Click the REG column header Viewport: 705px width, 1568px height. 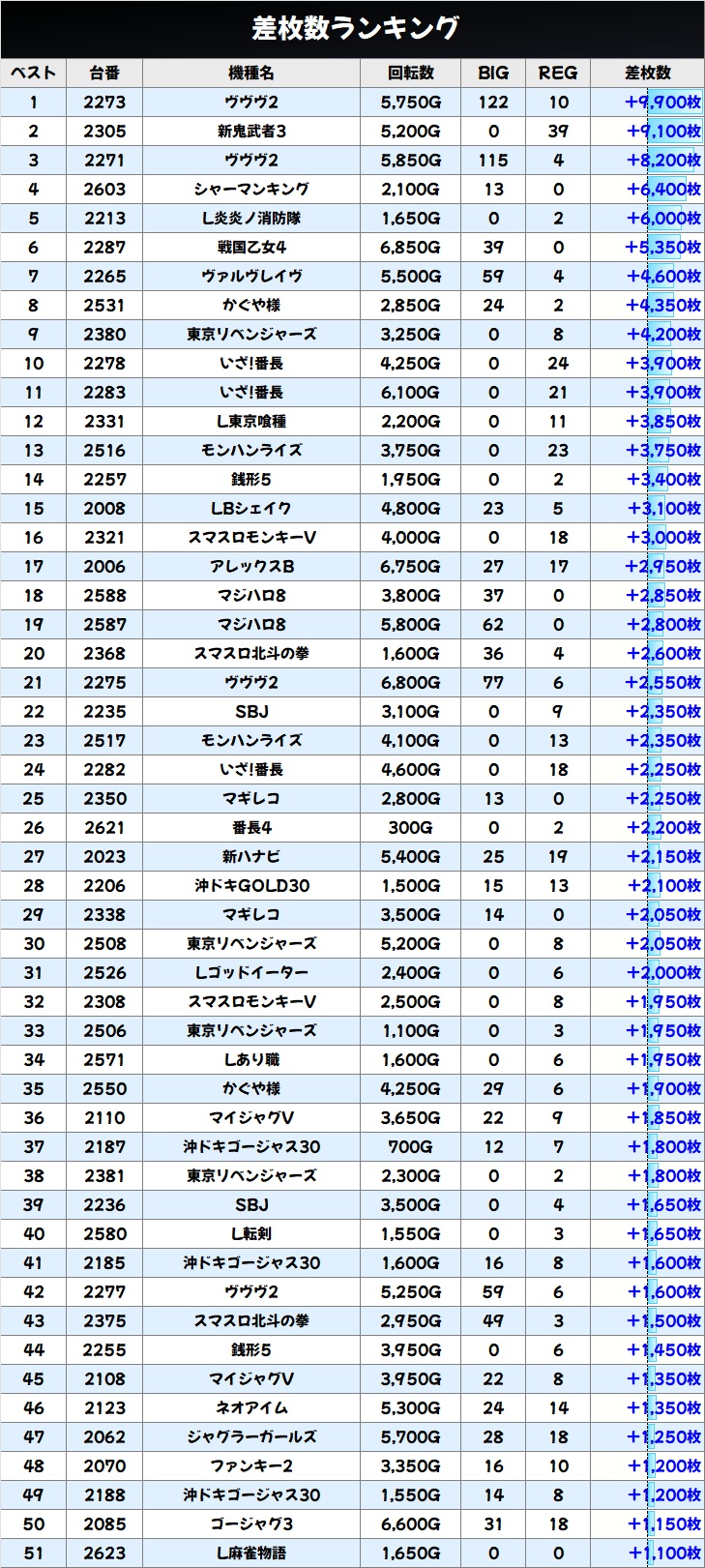tap(558, 73)
